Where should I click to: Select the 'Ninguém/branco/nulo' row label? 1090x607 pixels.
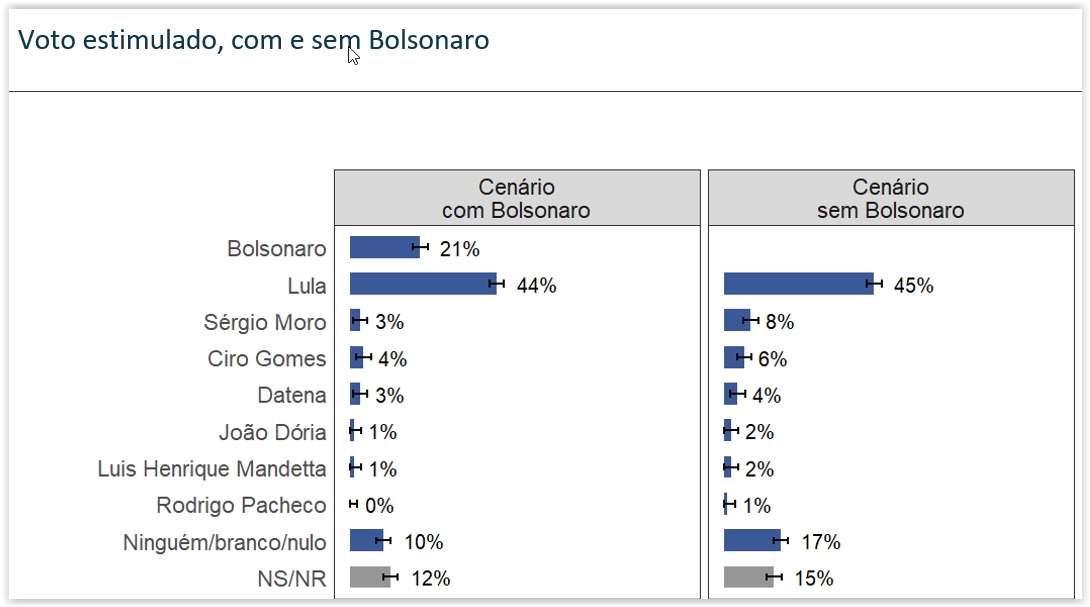225,542
